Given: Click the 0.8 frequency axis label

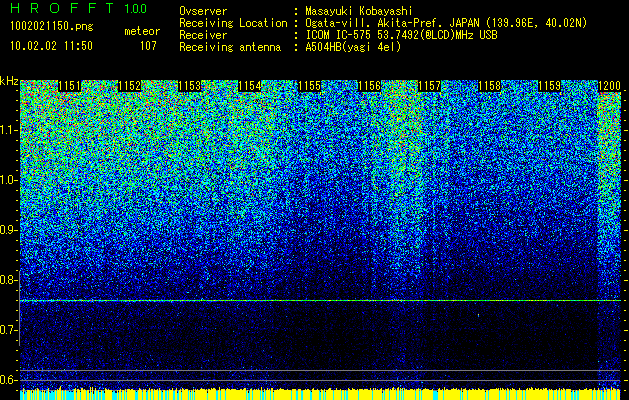Looking at the screenshot, I should tap(8, 280).
